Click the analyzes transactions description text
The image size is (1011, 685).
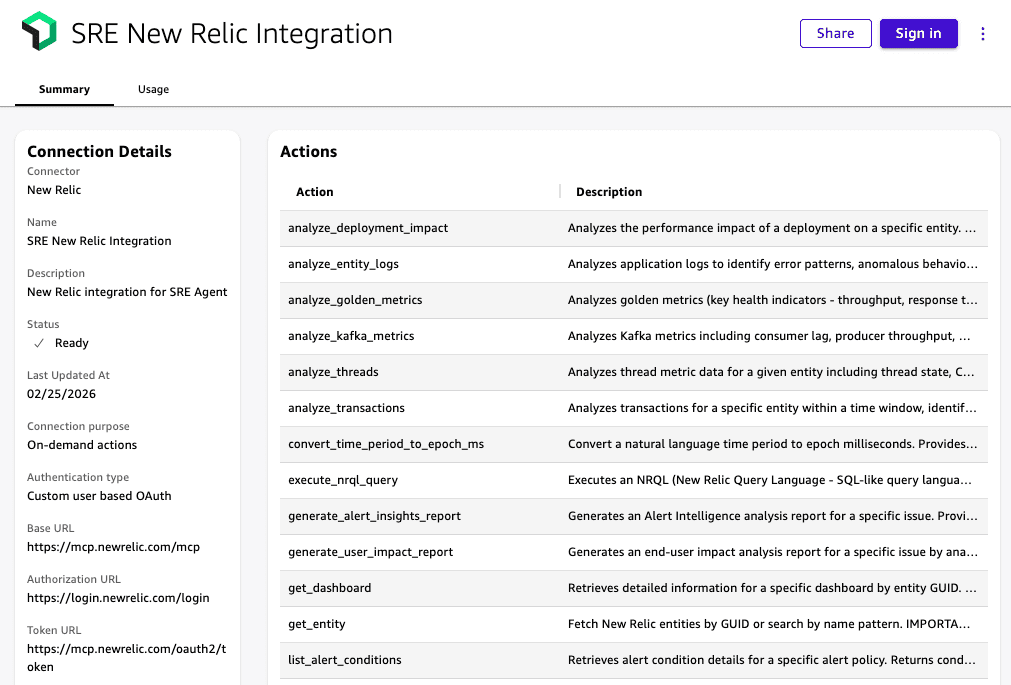[x=772, y=408]
